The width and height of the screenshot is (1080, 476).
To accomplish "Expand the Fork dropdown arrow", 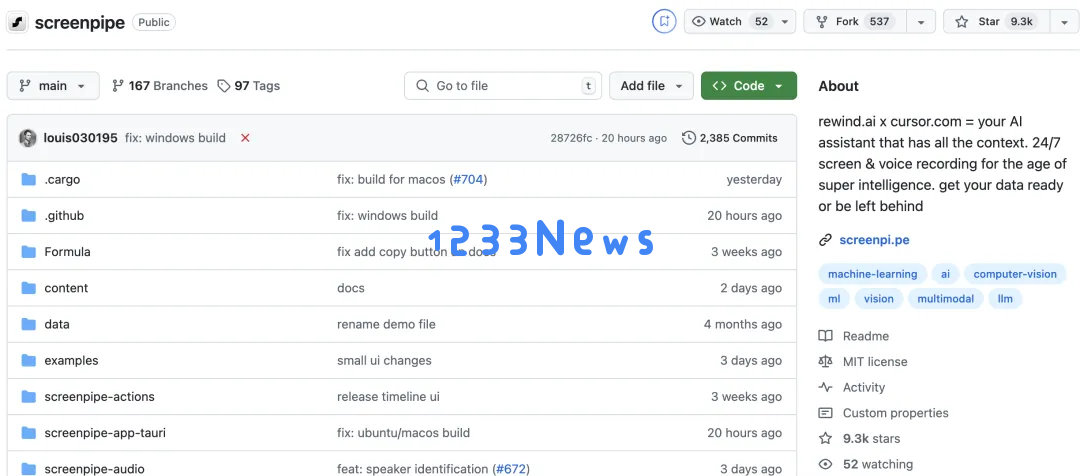I will [921, 21].
